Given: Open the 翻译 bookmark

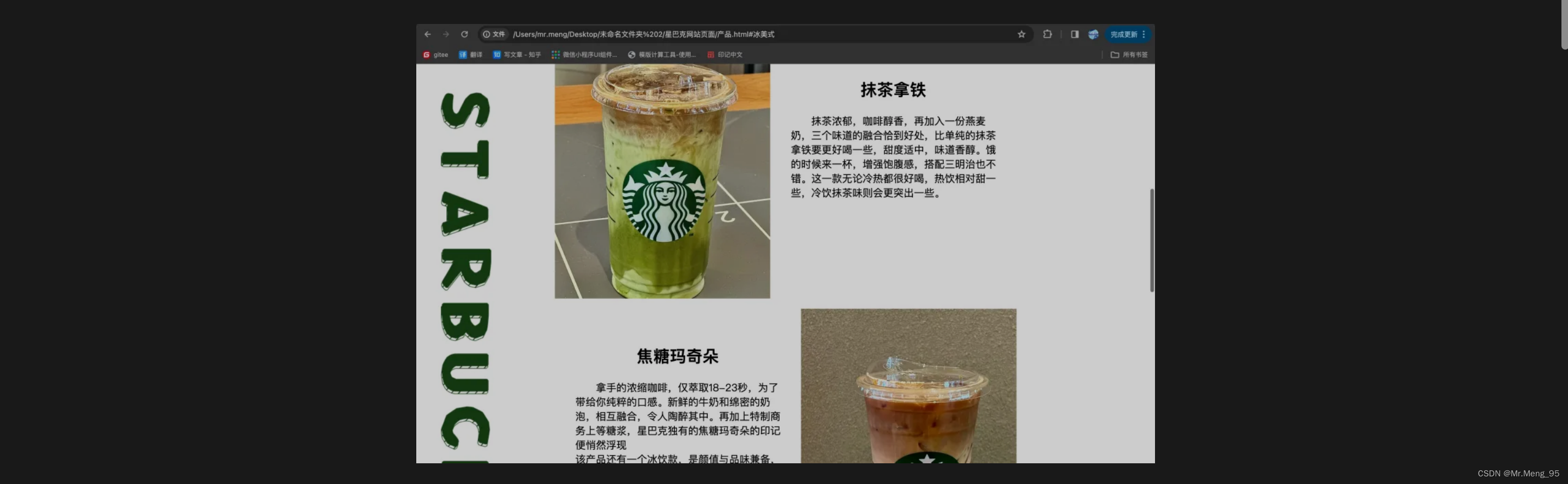Looking at the screenshot, I should click(470, 55).
